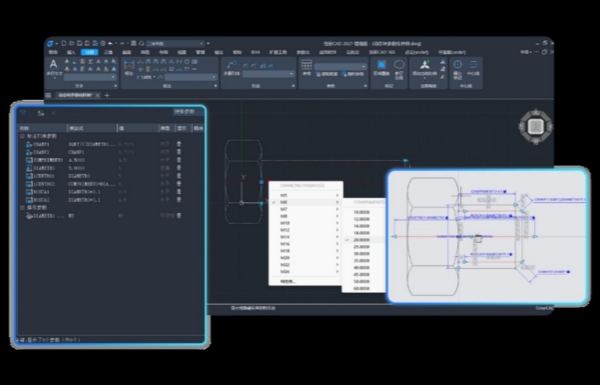Click the new parameter icon beside the funnel

click(41, 113)
